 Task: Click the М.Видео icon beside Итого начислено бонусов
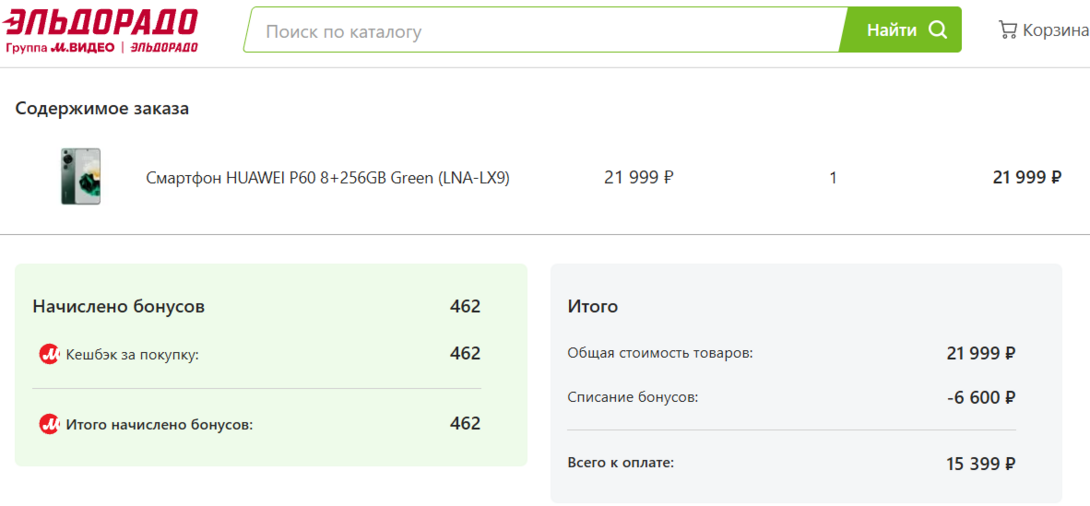pyautogui.click(x=49, y=424)
